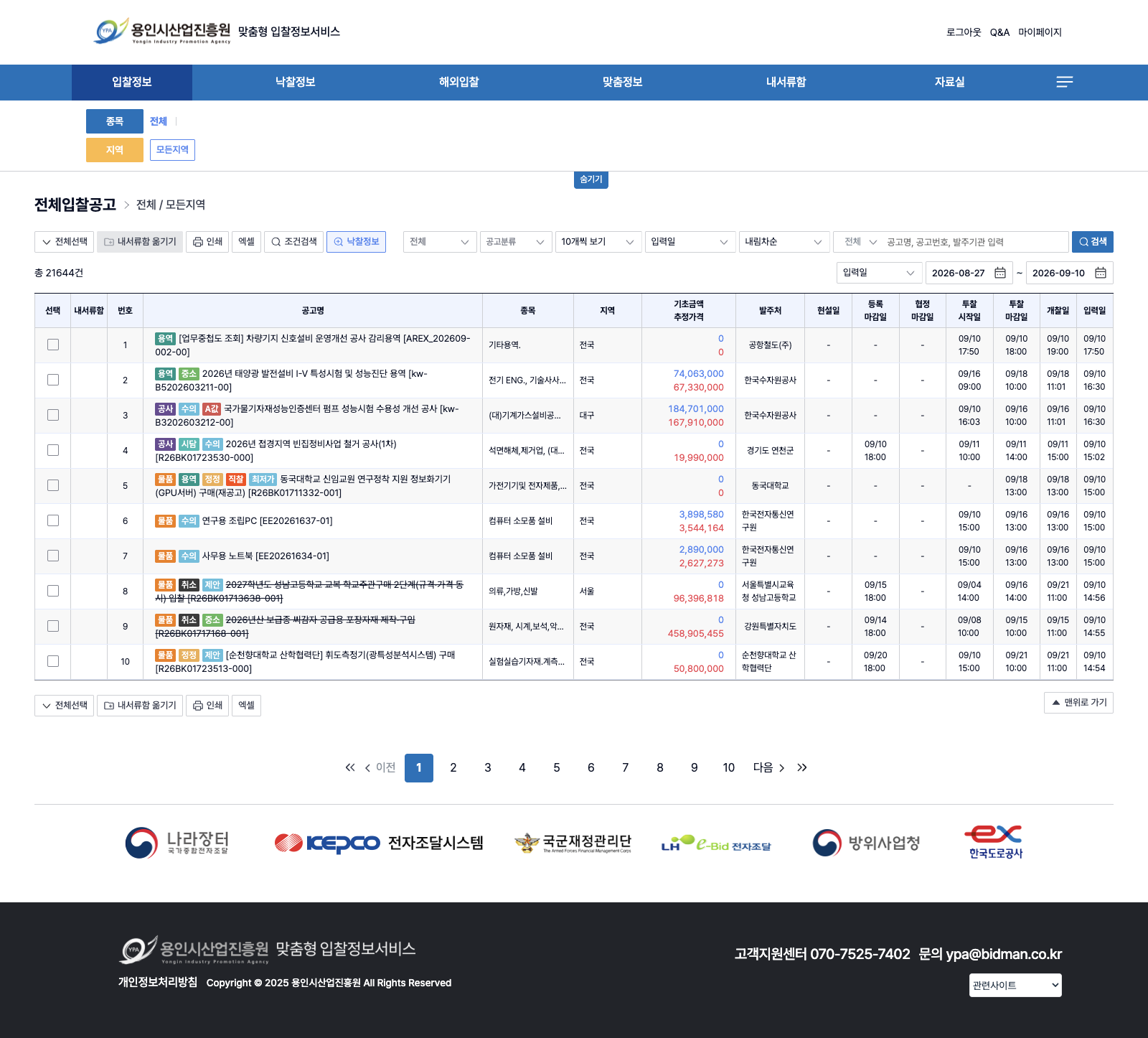1148x1038 pixels.
Task: Open the 방위사업청 logo link
Action: (866, 843)
